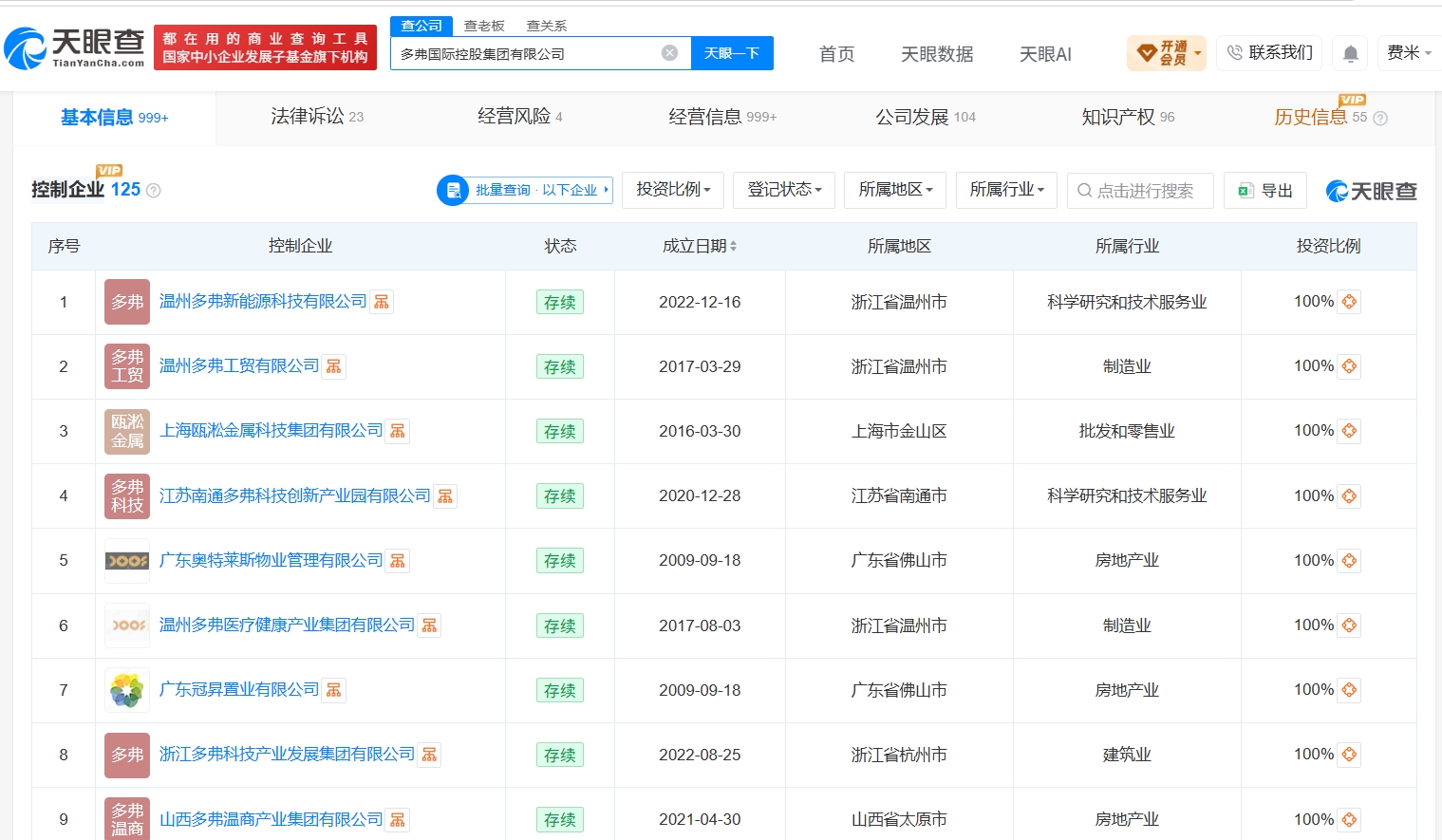The image size is (1442, 840).
Task: Open equity structure icon for 广东冠昇置业有限公司
Action: pos(334,690)
